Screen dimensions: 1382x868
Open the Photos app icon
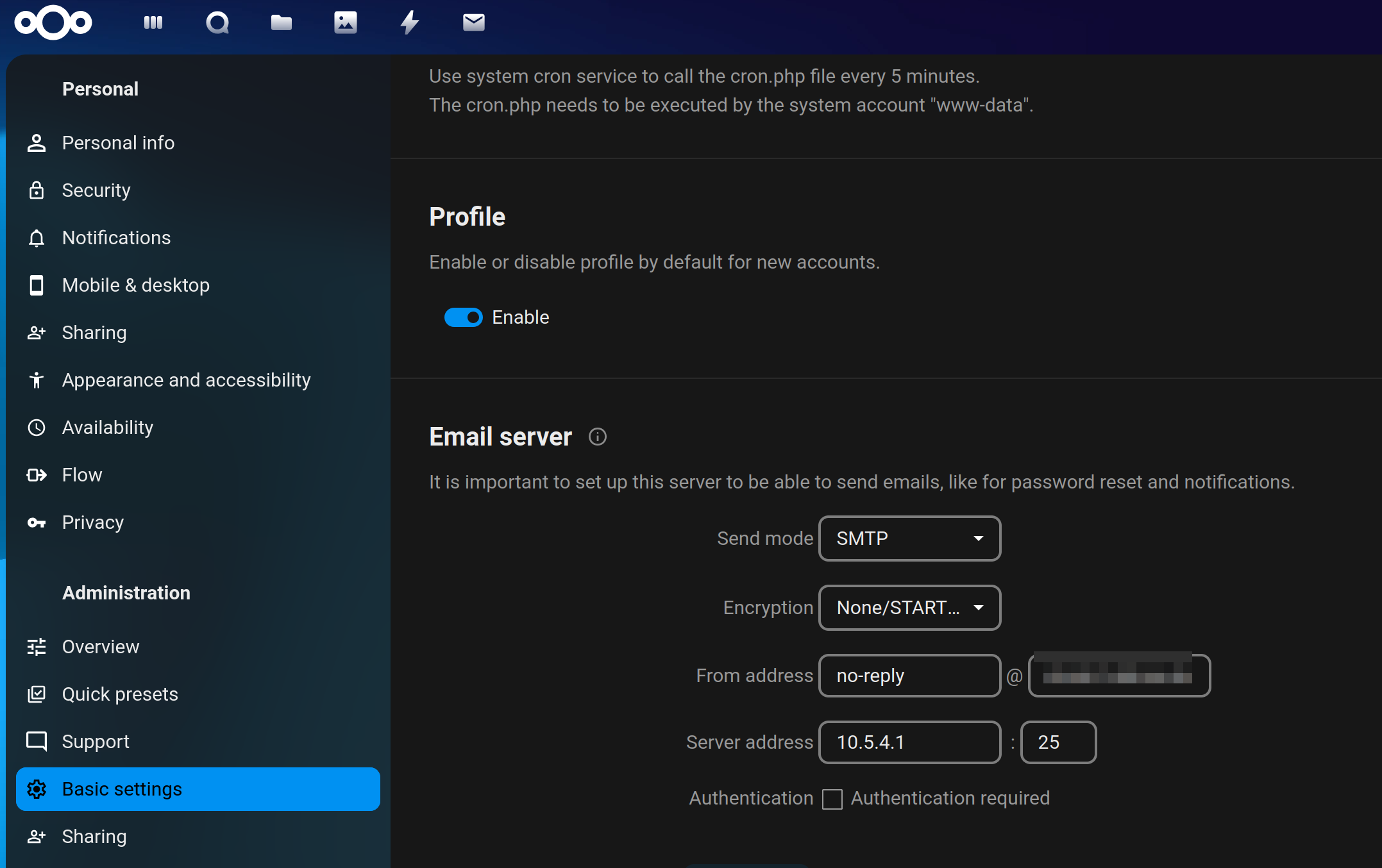[346, 23]
